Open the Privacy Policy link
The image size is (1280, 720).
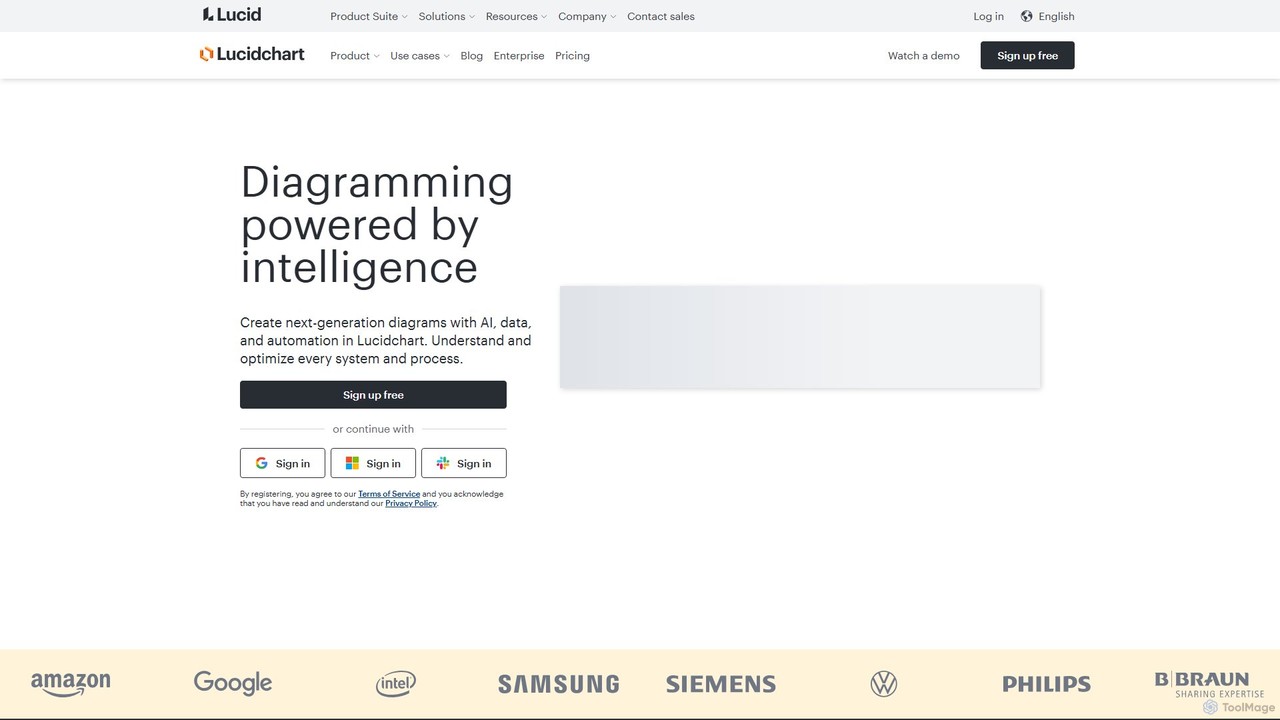tap(411, 504)
